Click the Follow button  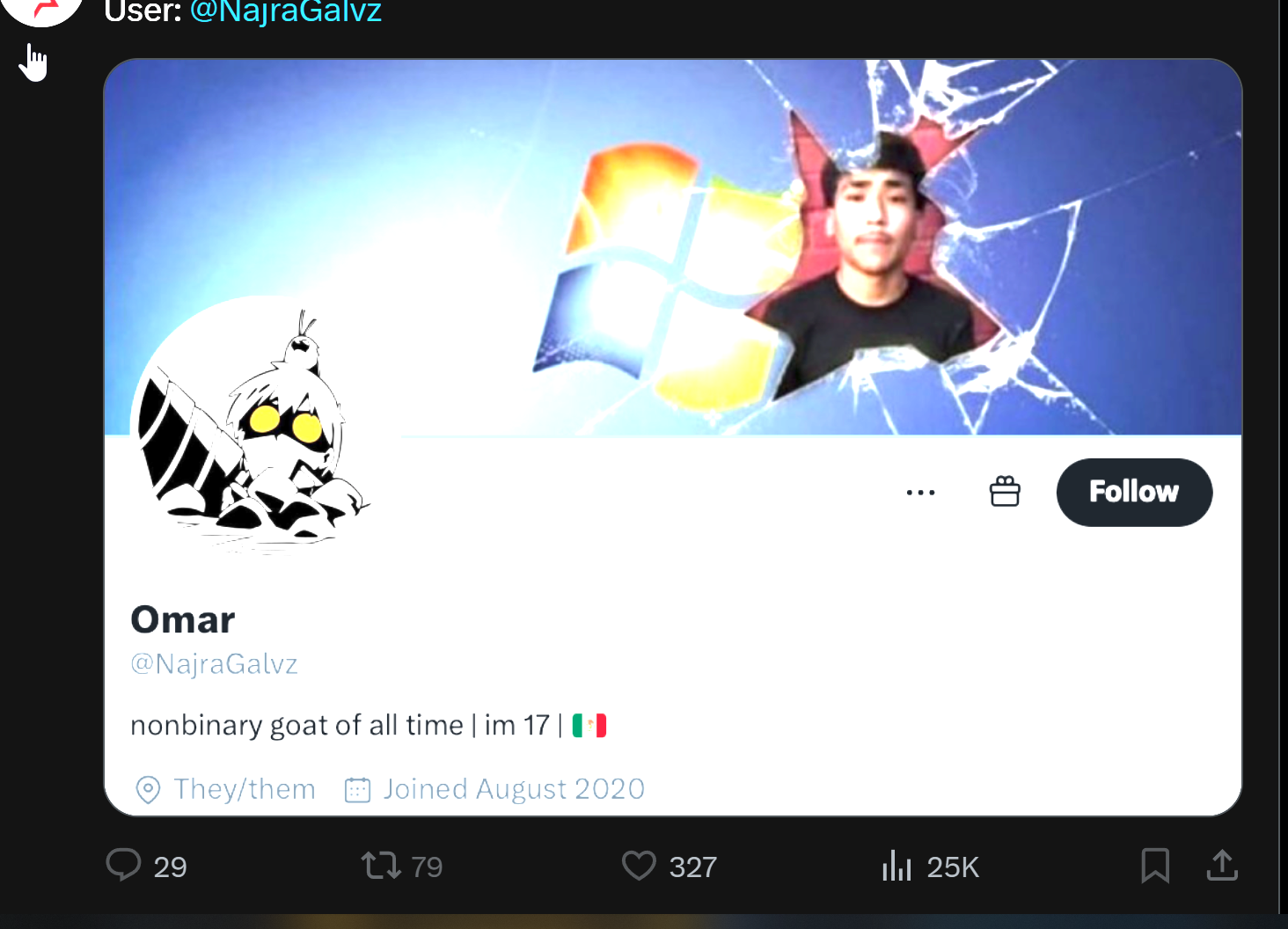point(1134,493)
